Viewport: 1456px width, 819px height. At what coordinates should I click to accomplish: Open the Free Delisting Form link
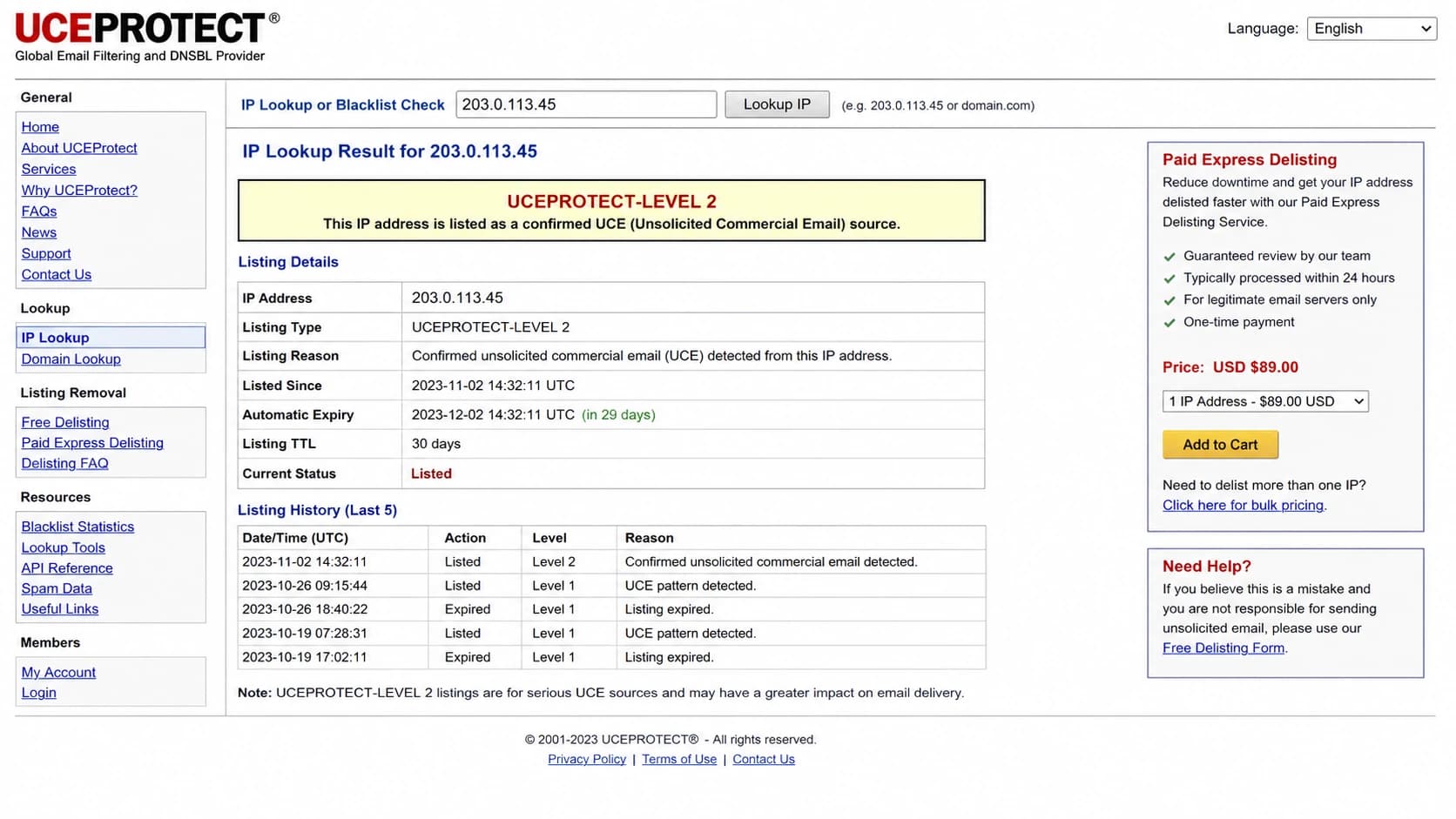pos(1223,648)
